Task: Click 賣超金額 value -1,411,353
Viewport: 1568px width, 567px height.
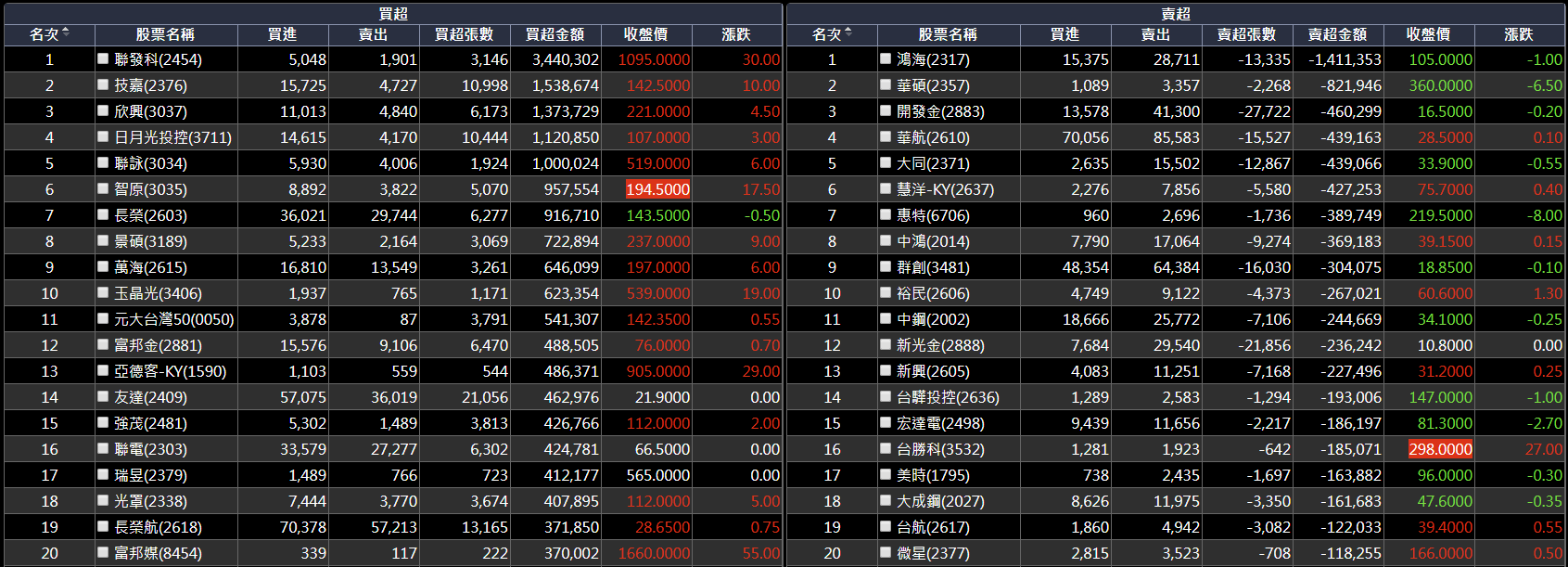Action: 1345,59
